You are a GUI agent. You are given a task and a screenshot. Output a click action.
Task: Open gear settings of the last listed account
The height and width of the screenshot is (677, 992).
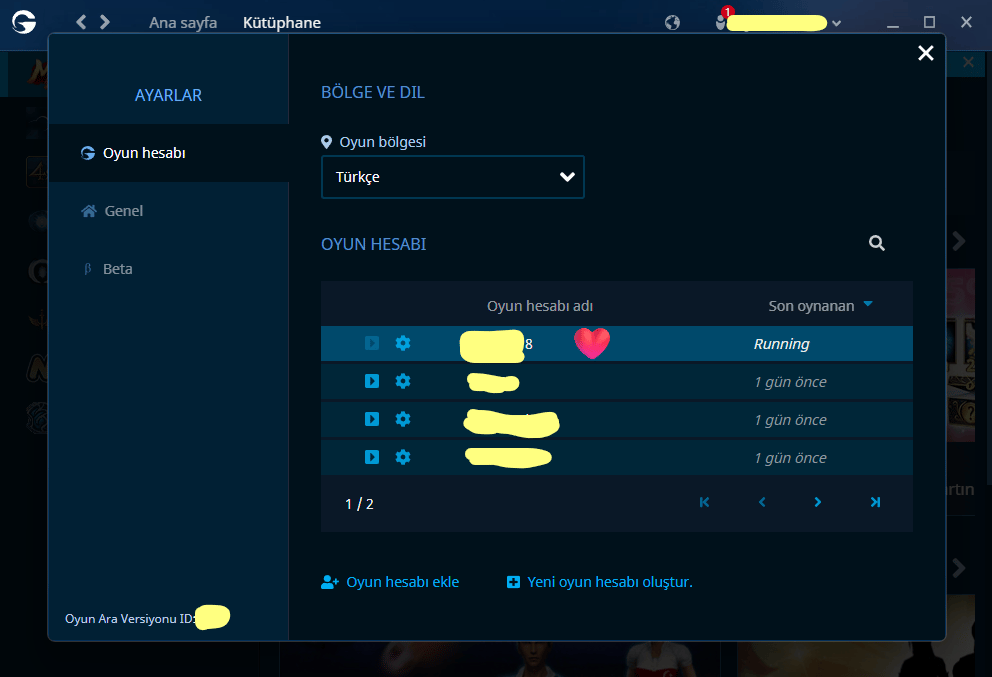[x=403, y=457]
